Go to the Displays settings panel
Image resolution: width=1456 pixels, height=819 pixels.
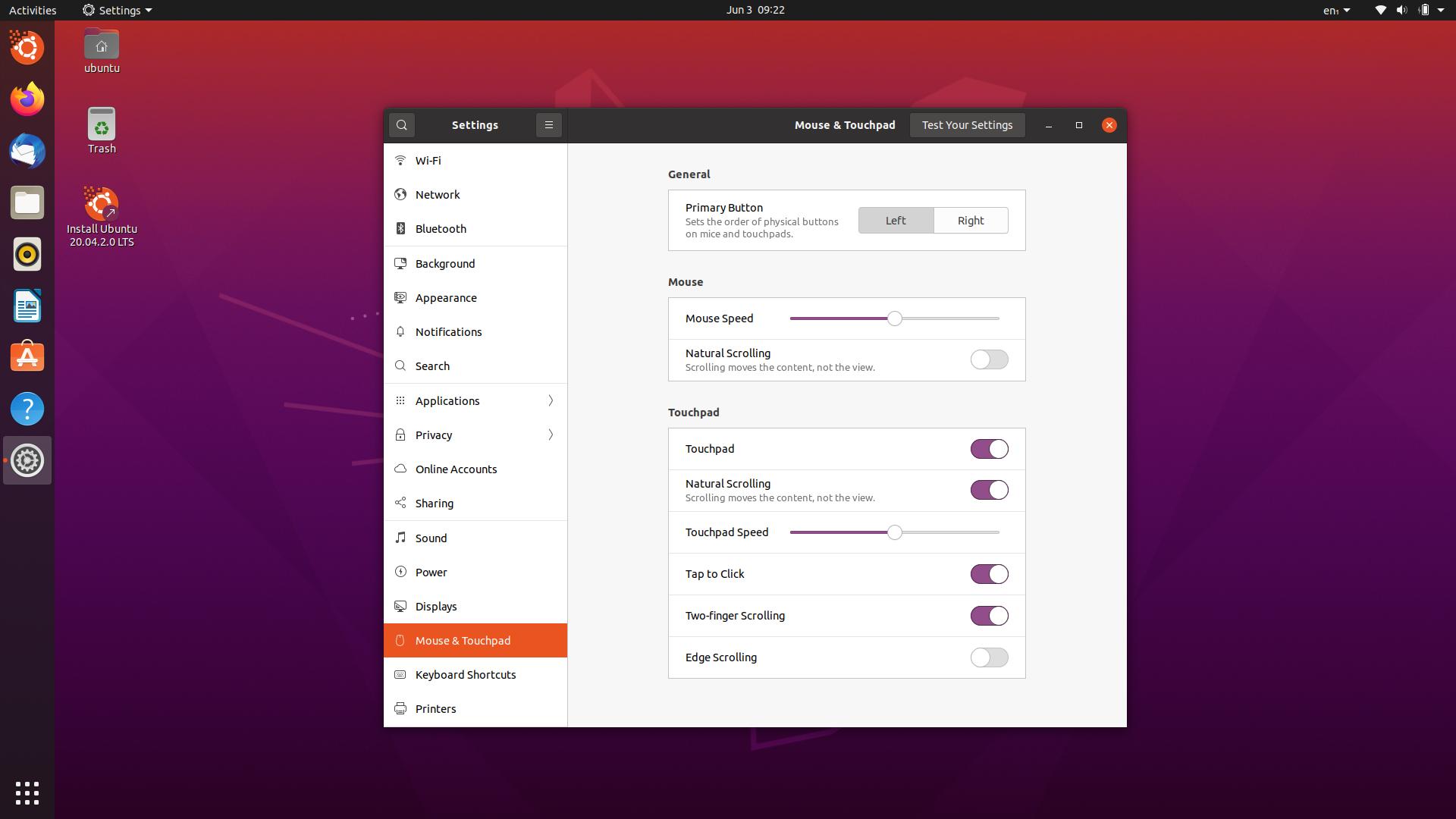[x=436, y=607]
